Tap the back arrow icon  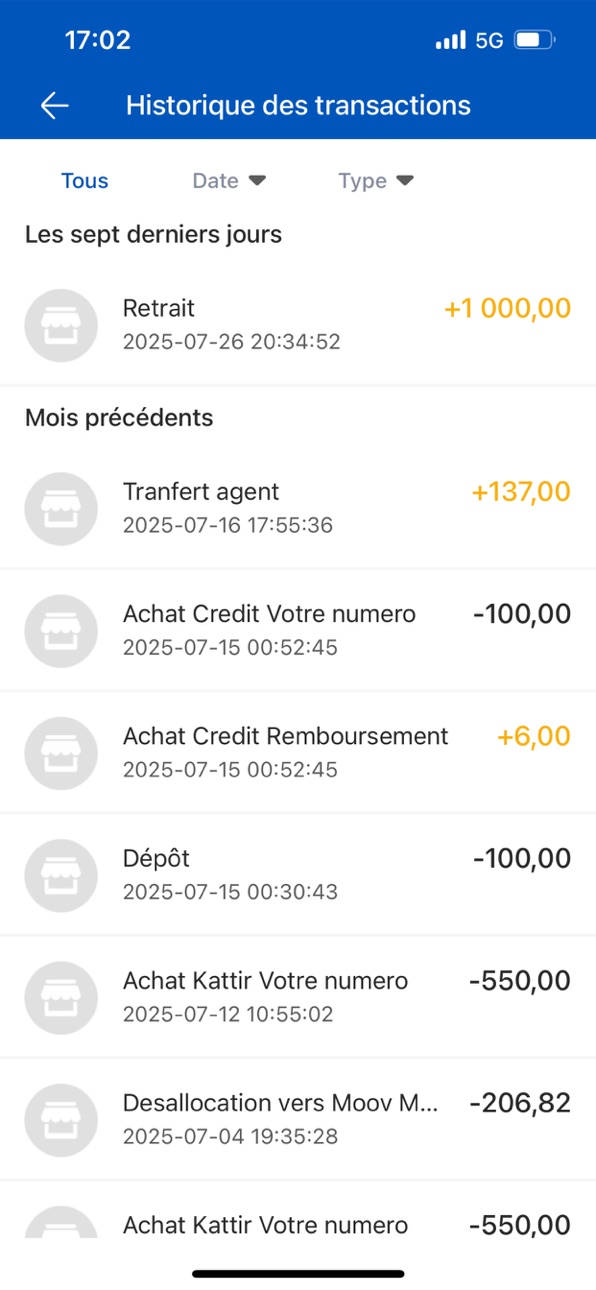pos(54,105)
